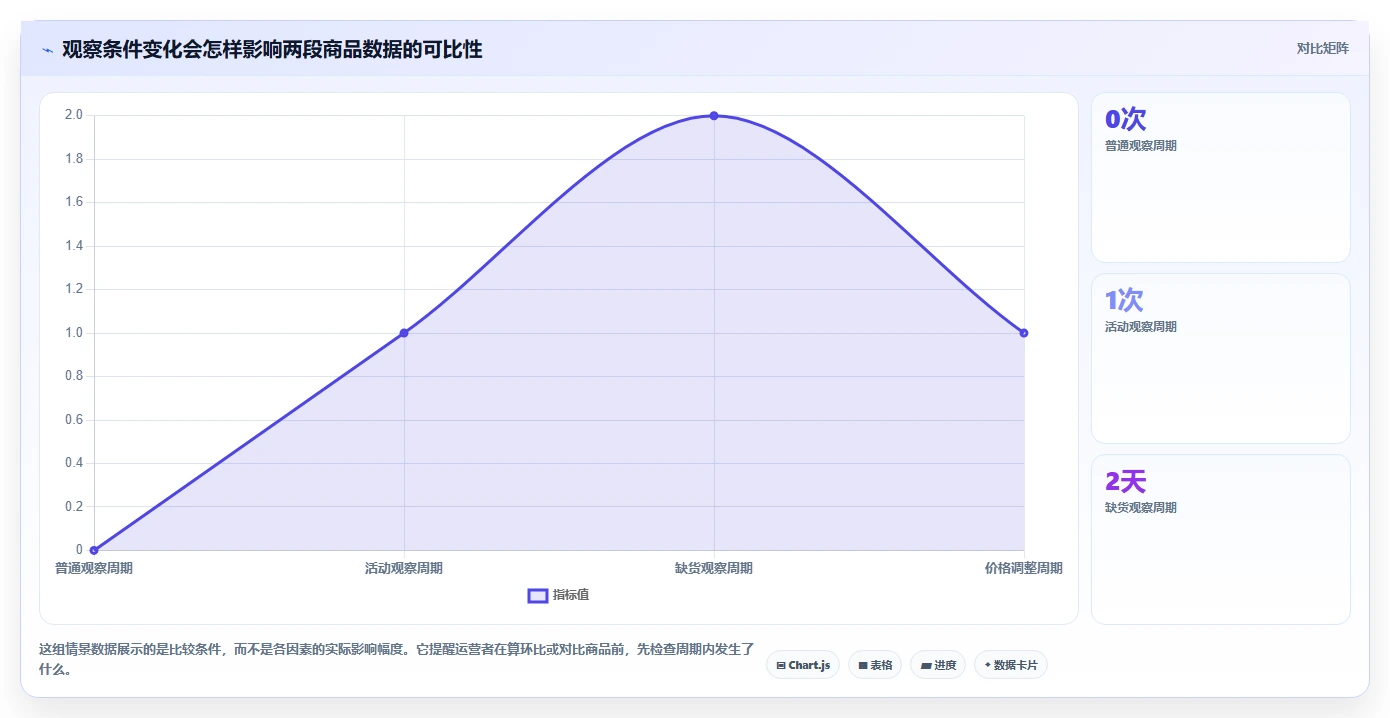Viewport: 1390px width, 718px height.
Task: Click the x-axis label 普通观察周期
Action: pos(94,568)
